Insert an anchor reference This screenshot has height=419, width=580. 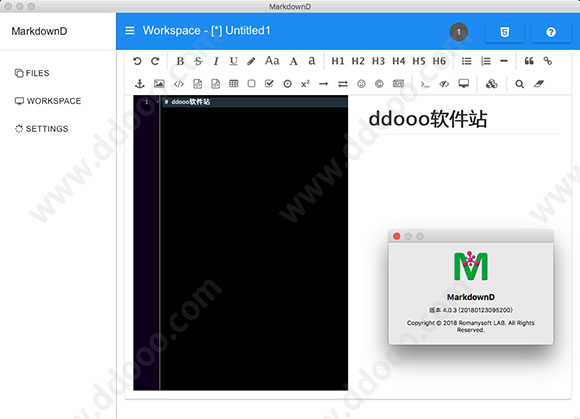[x=139, y=84]
